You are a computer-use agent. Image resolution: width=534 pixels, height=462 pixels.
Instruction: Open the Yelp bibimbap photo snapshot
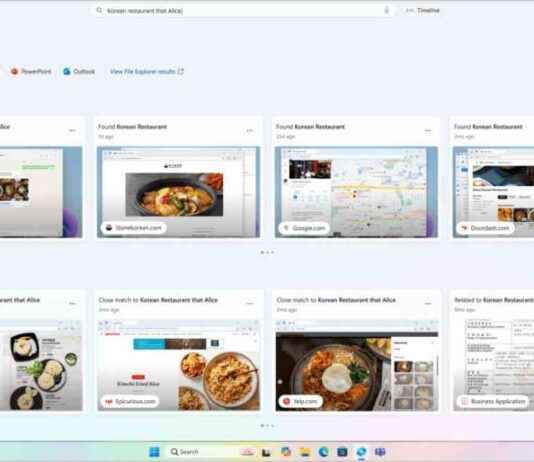click(x=356, y=365)
